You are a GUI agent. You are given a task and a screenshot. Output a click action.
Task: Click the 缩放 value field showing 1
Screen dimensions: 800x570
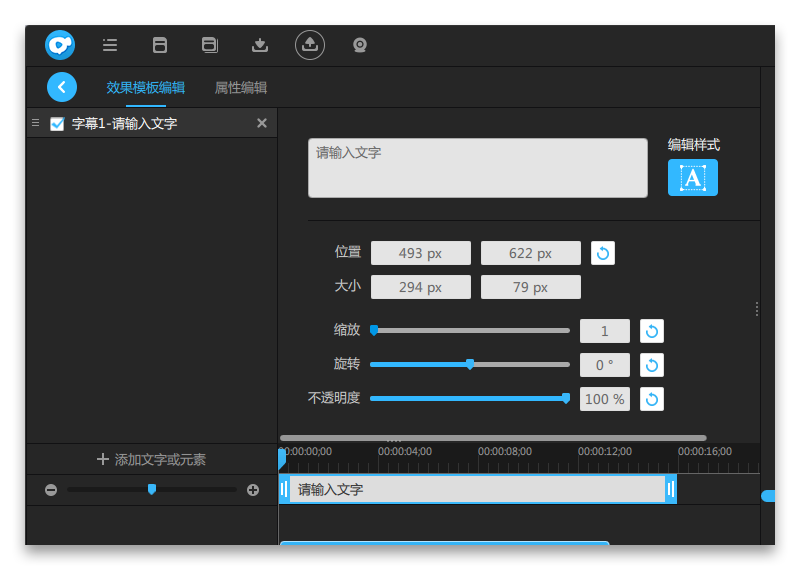point(605,331)
